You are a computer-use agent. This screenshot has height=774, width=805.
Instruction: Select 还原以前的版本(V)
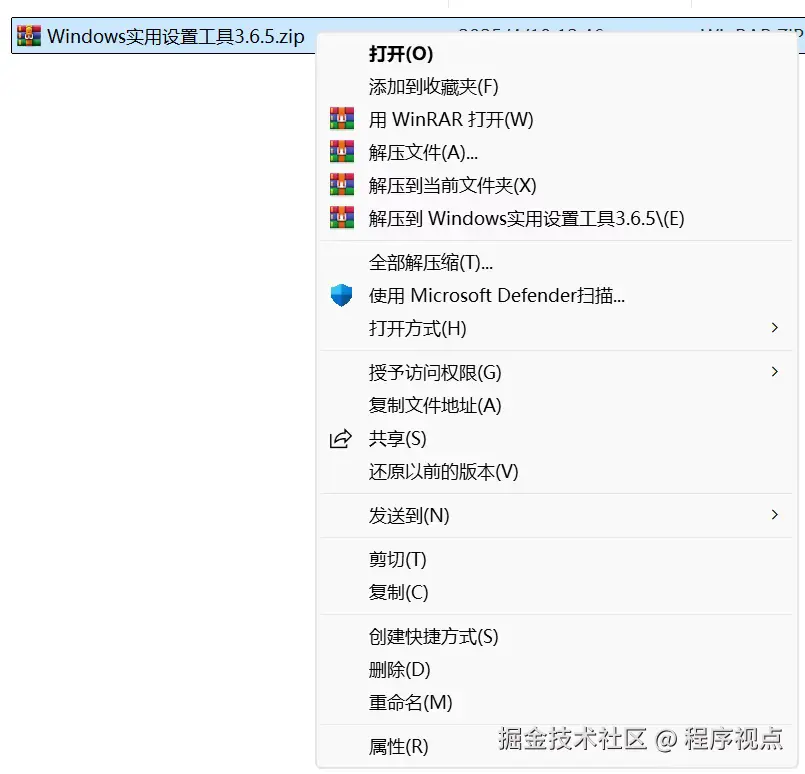(x=556, y=471)
